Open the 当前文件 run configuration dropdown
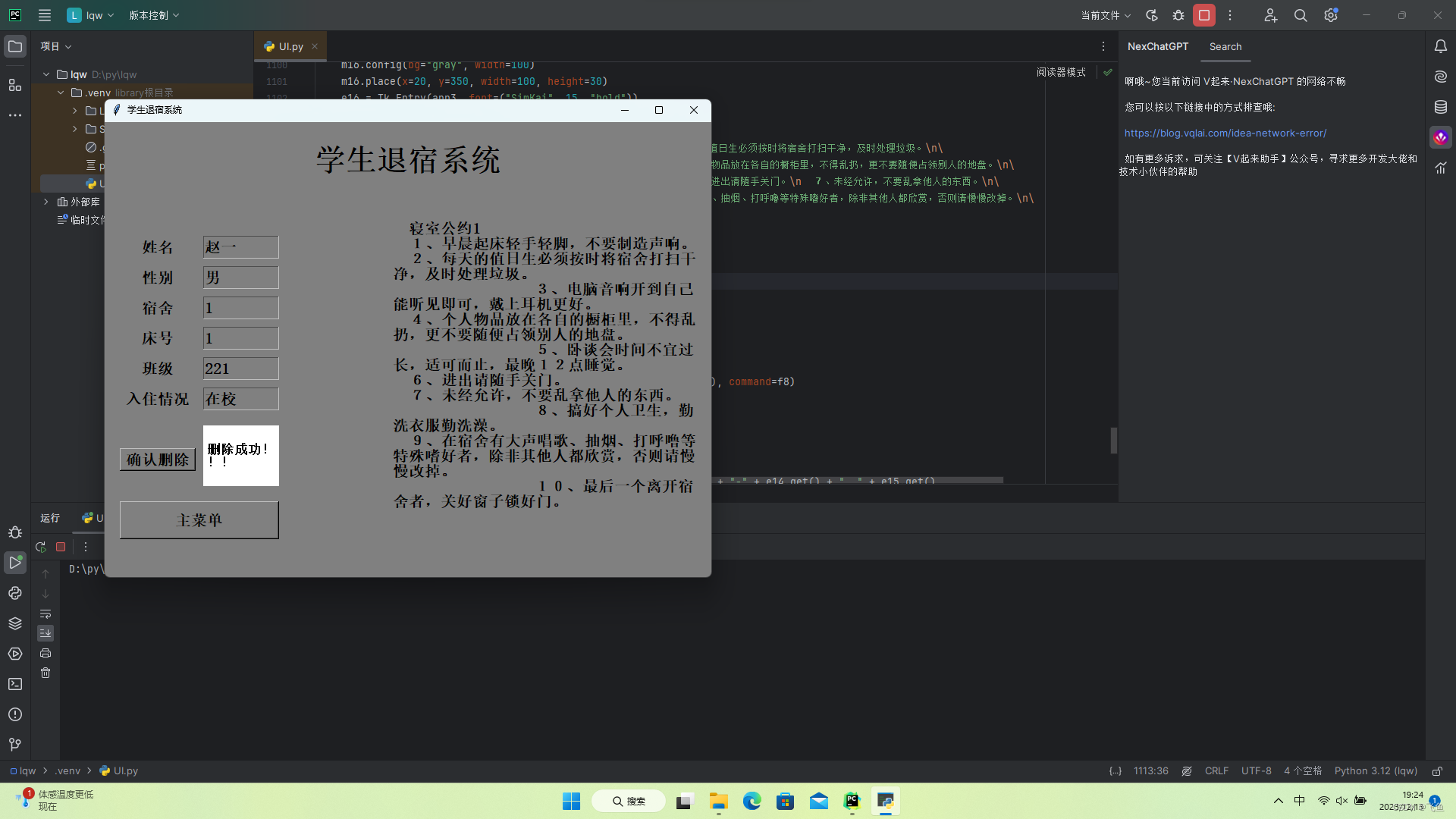Screen dimensions: 1456x819 point(1105,15)
